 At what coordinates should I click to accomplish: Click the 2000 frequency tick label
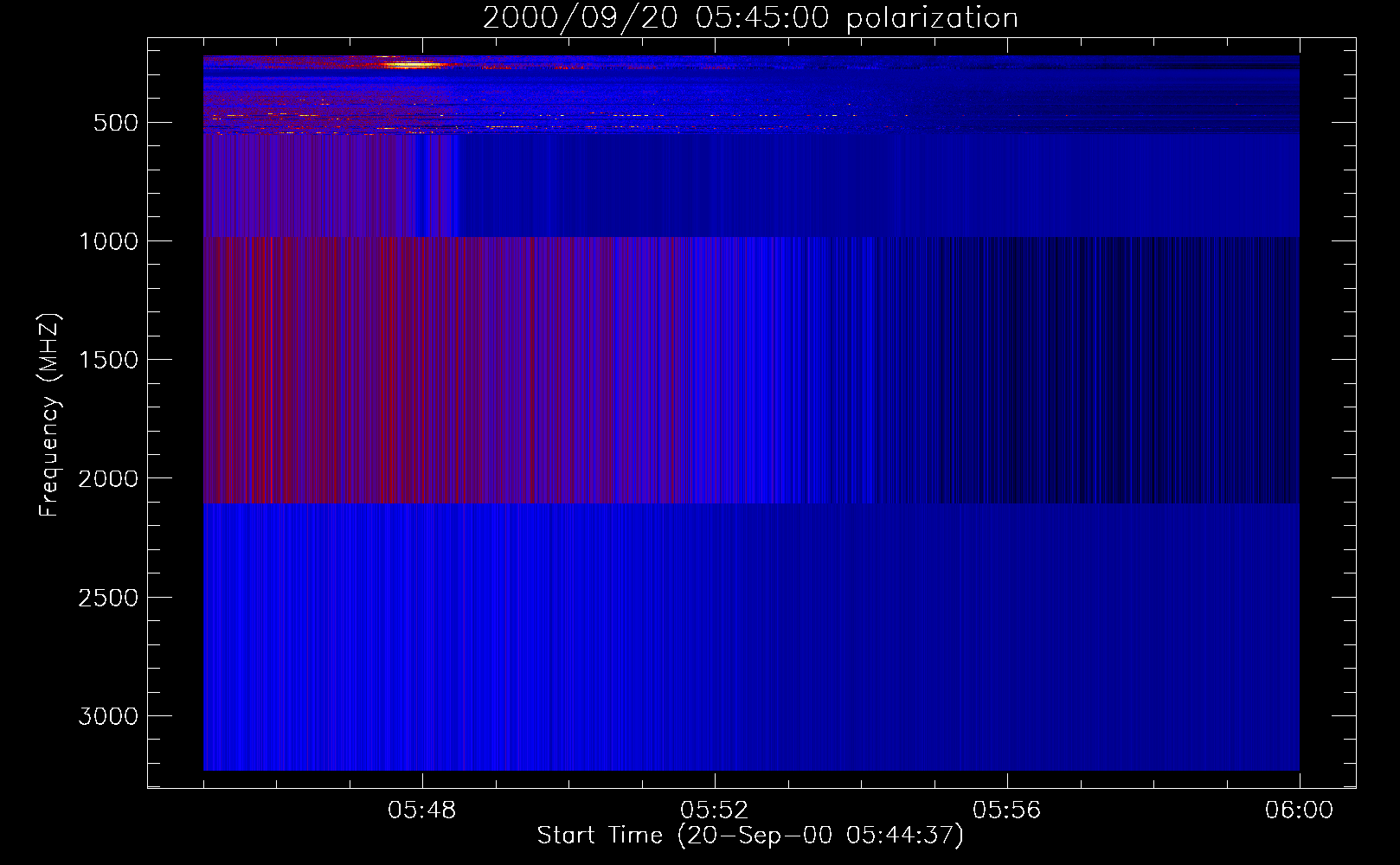click(108, 478)
